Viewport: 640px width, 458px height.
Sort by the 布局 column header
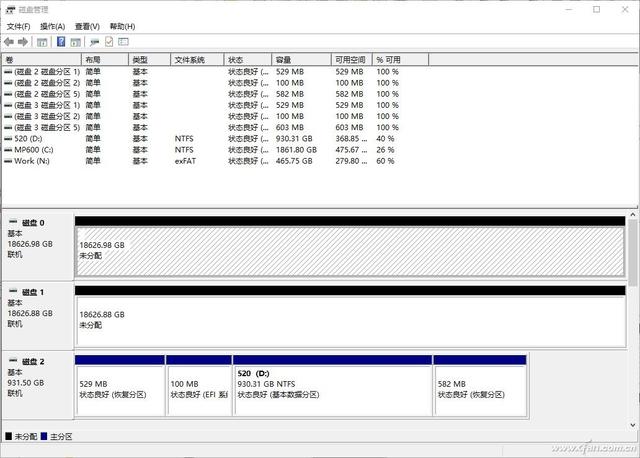(105, 60)
